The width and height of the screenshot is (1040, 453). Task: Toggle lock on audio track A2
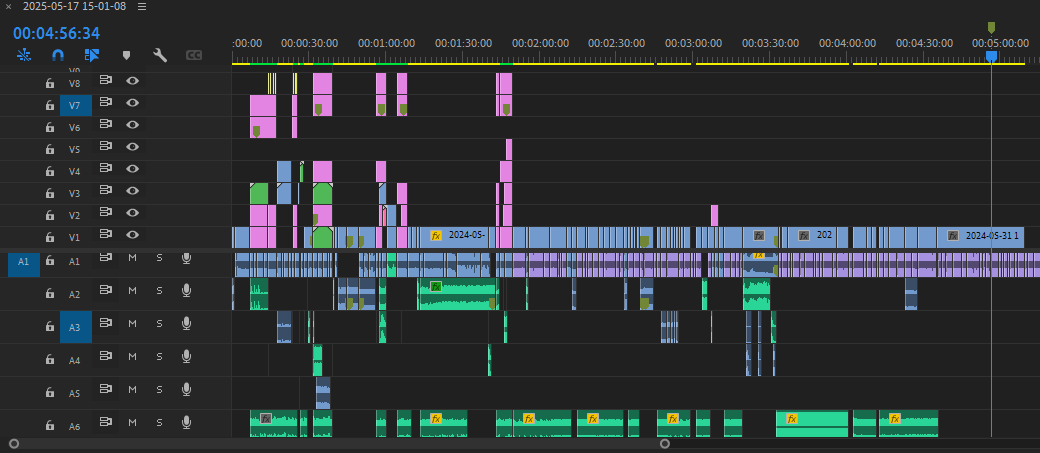tap(50, 293)
